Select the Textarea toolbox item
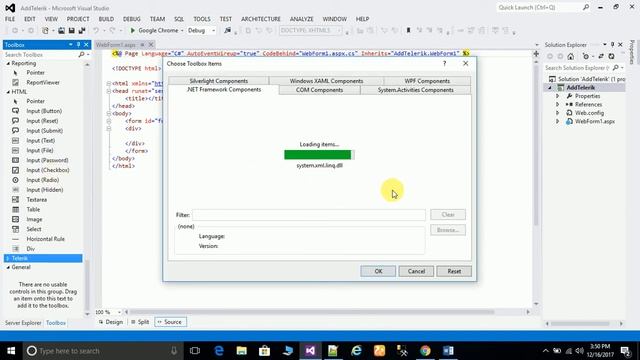 point(37,200)
